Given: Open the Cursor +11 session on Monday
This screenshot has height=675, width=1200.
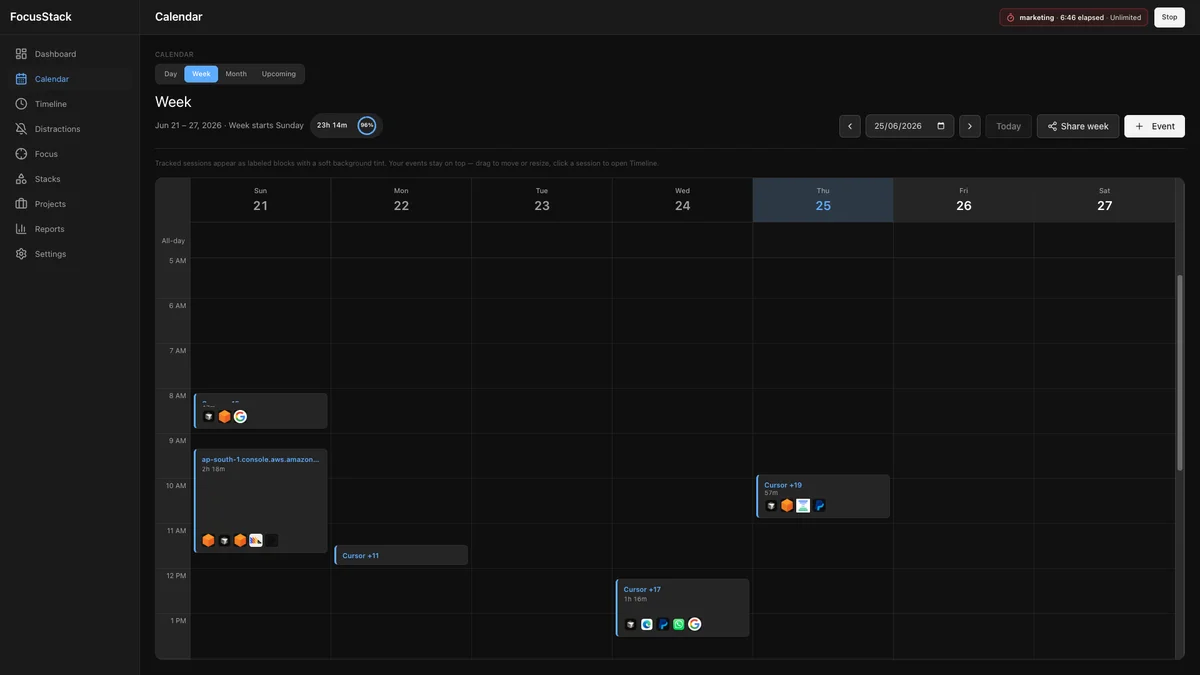Looking at the screenshot, I should point(401,555).
